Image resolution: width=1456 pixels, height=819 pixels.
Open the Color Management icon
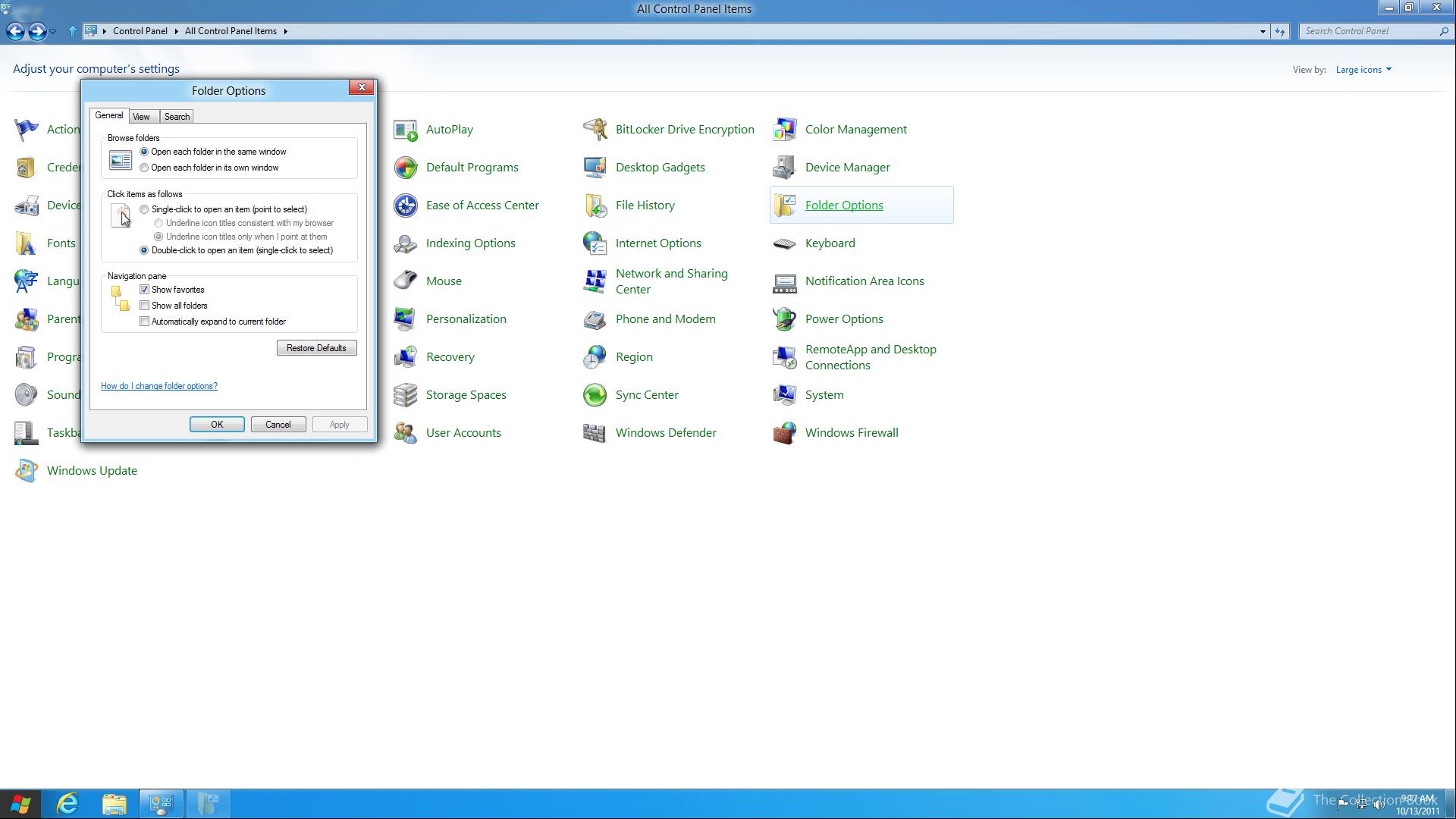[785, 130]
